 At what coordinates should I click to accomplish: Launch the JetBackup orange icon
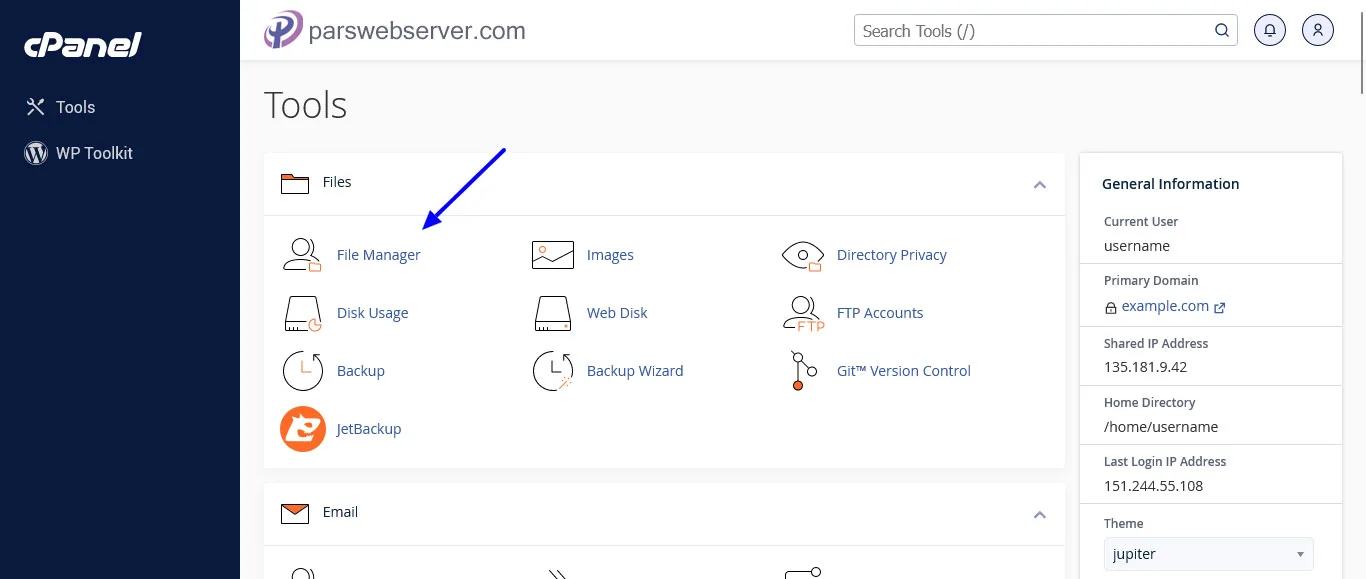point(302,429)
